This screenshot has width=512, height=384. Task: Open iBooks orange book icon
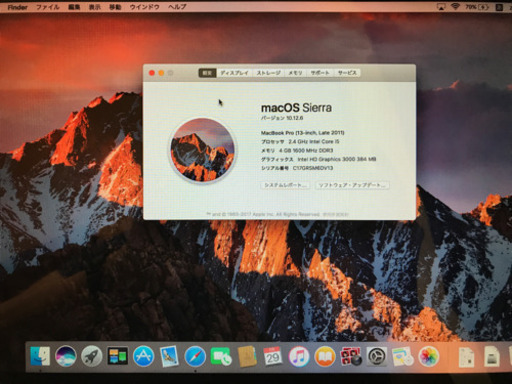pos(325,356)
